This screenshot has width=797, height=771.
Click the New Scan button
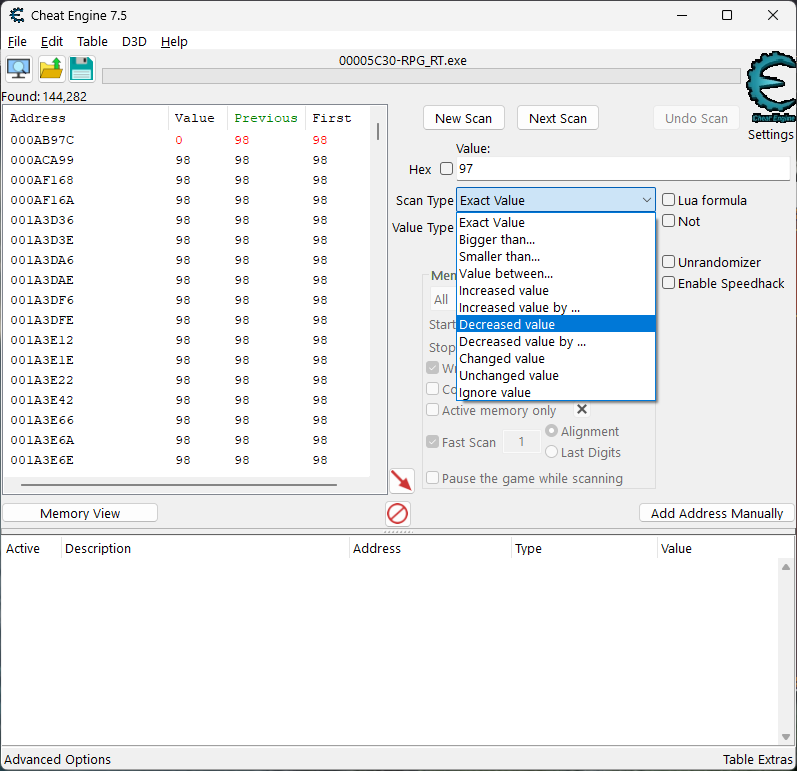(x=464, y=118)
